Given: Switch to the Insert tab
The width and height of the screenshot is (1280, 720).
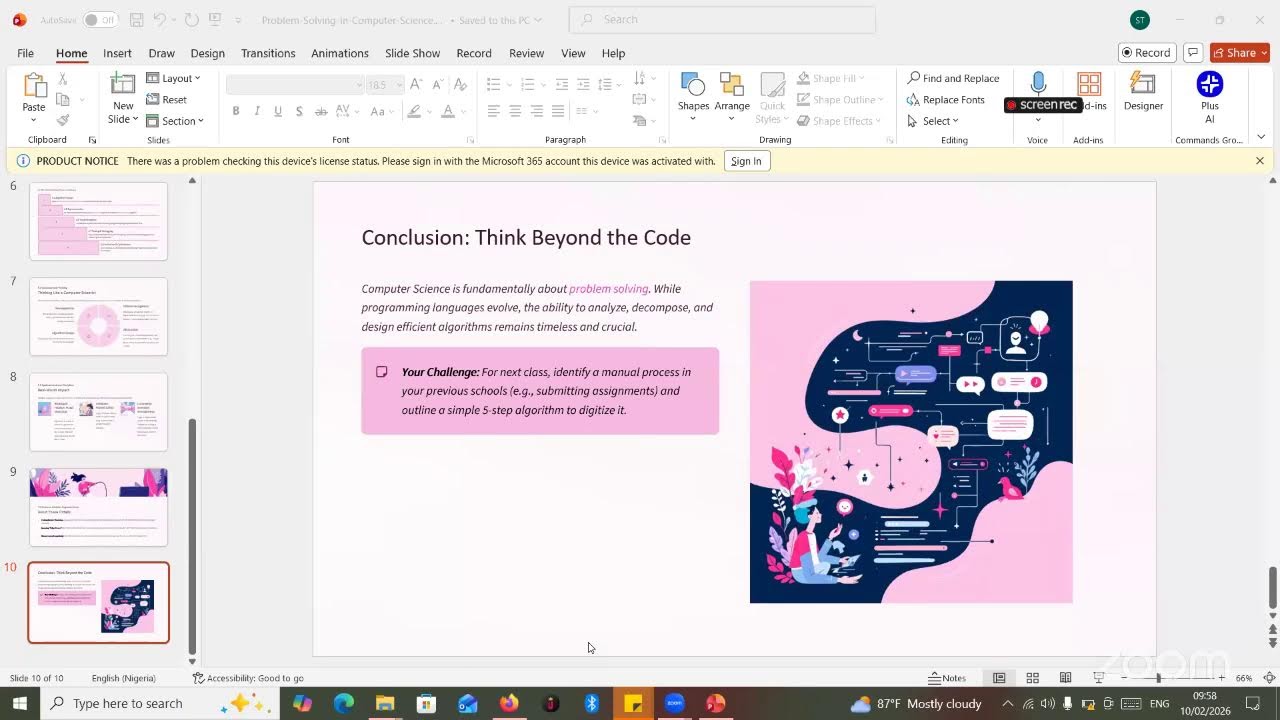Looking at the screenshot, I should (x=117, y=53).
